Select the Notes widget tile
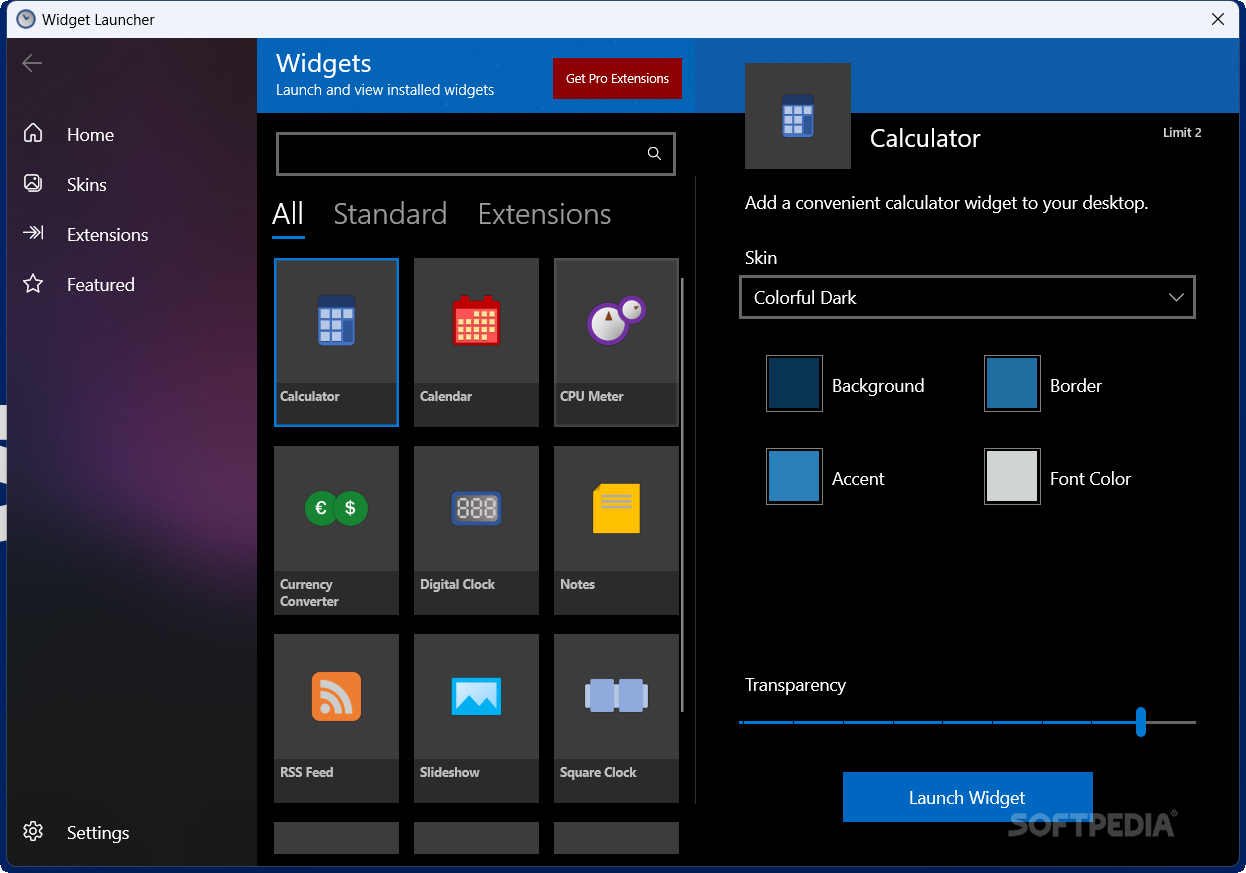 pyautogui.click(x=616, y=530)
